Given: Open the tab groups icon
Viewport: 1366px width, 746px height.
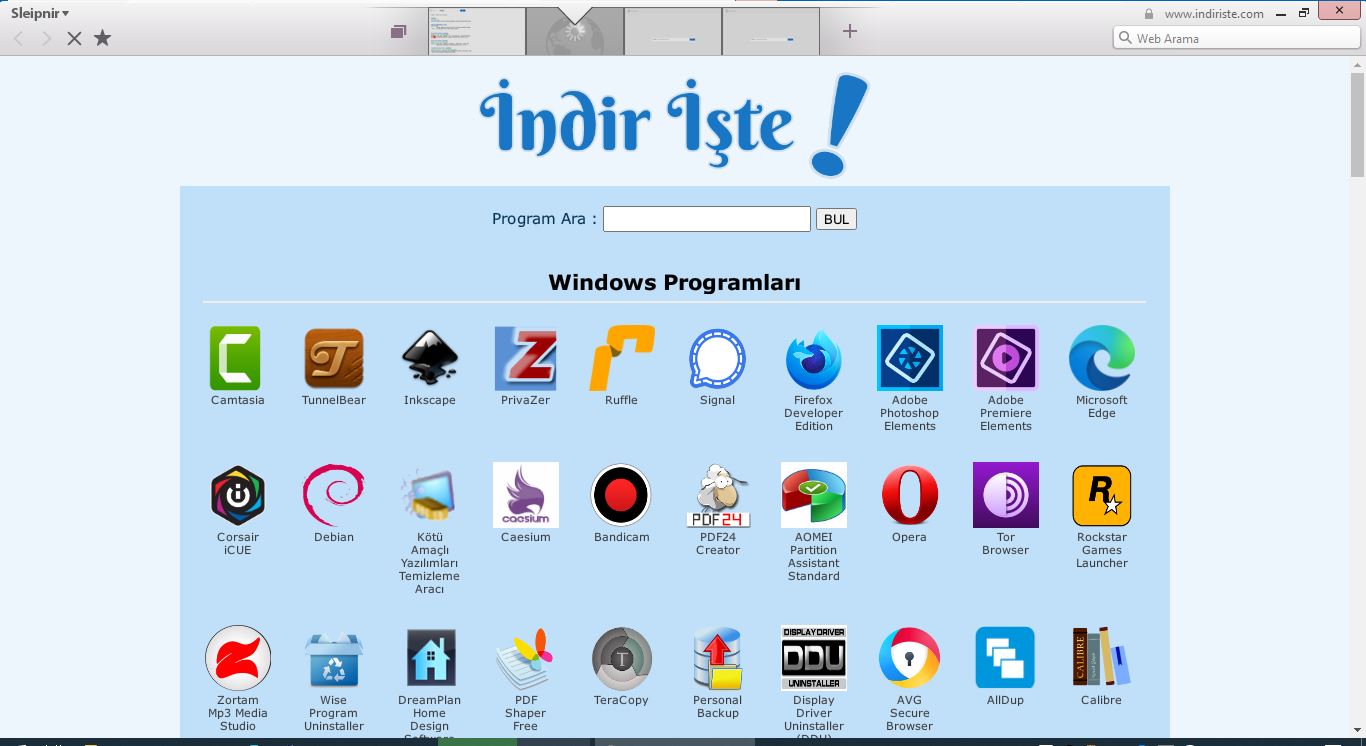Looking at the screenshot, I should tap(399, 32).
